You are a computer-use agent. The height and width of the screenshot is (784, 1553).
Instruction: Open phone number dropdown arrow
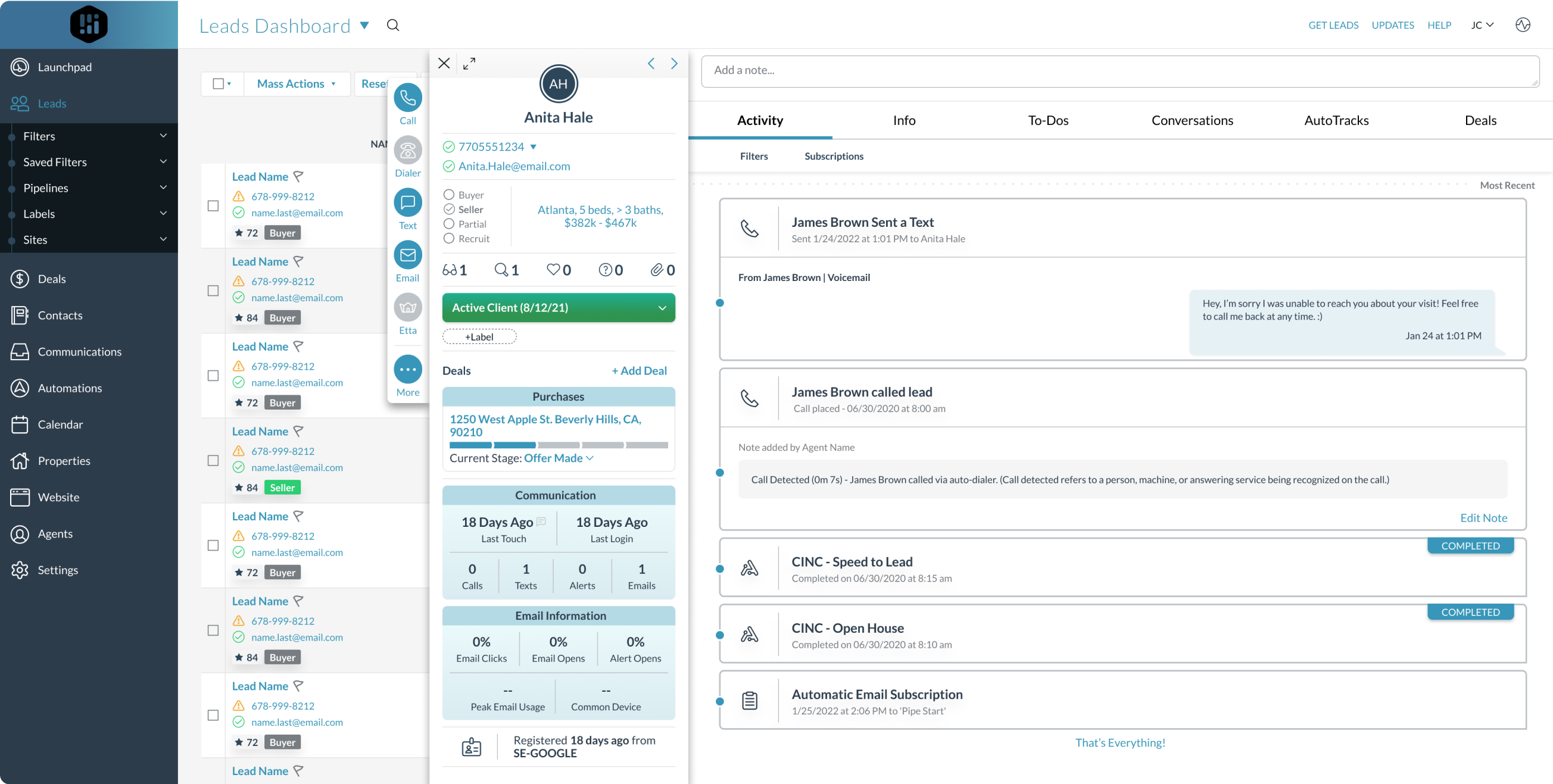[x=533, y=147]
